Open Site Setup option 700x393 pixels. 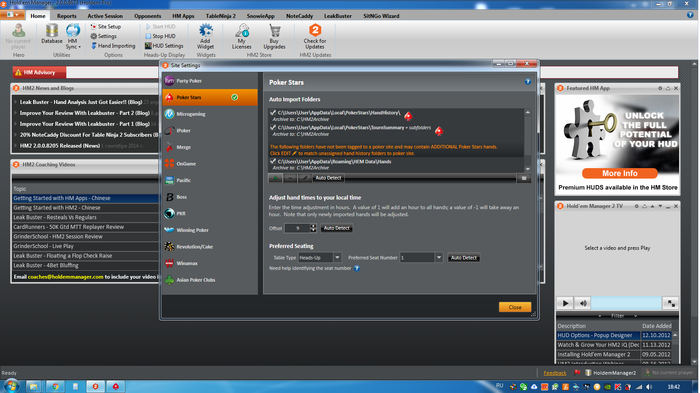point(106,26)
